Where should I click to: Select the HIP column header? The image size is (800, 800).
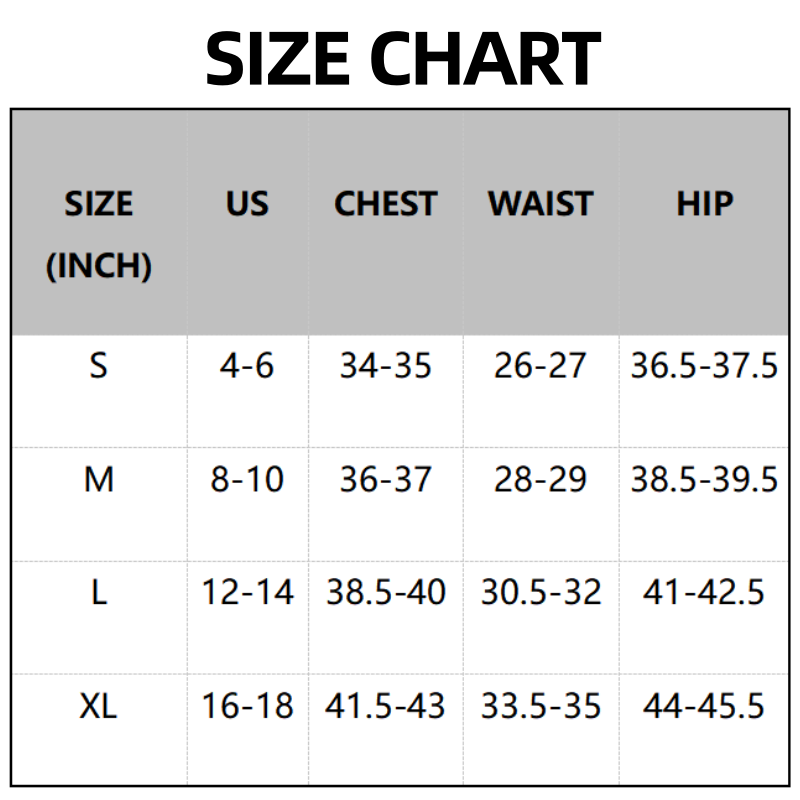[x=704, y=204]
